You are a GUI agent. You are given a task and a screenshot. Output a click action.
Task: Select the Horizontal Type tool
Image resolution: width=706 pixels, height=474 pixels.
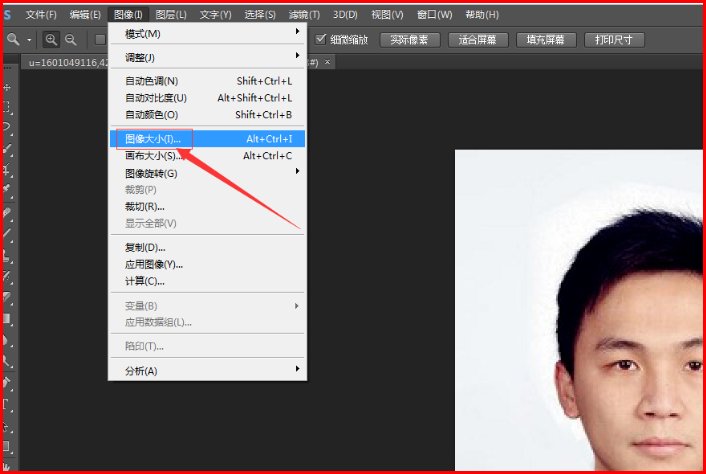pyautogui.click(x=8, y=404)
